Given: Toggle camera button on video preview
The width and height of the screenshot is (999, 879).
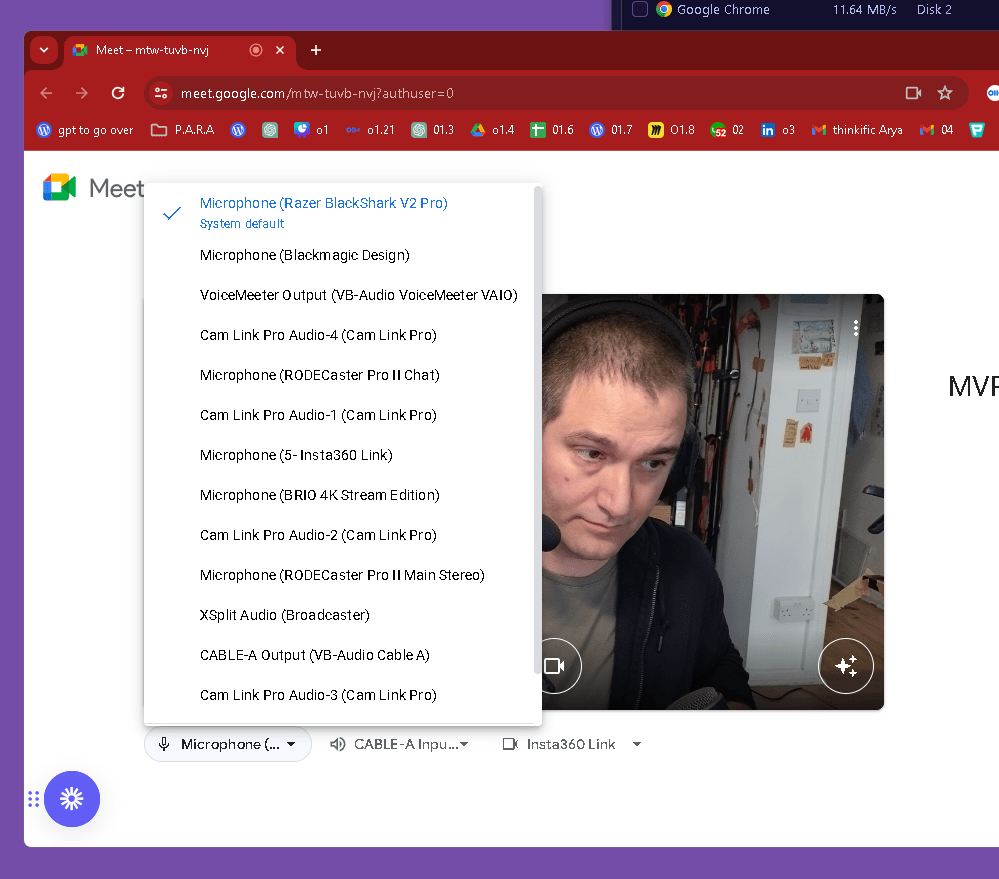Looking at the screenshot, I should [554, 666].
